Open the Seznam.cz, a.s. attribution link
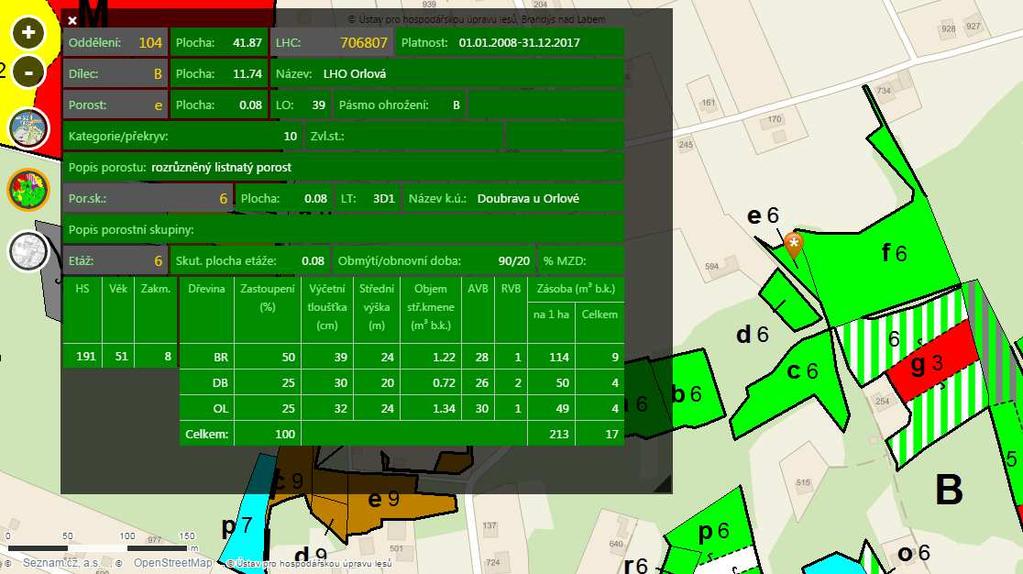Image resolution: width=1023 pixels, height=574 pixels. coord(61,562)
